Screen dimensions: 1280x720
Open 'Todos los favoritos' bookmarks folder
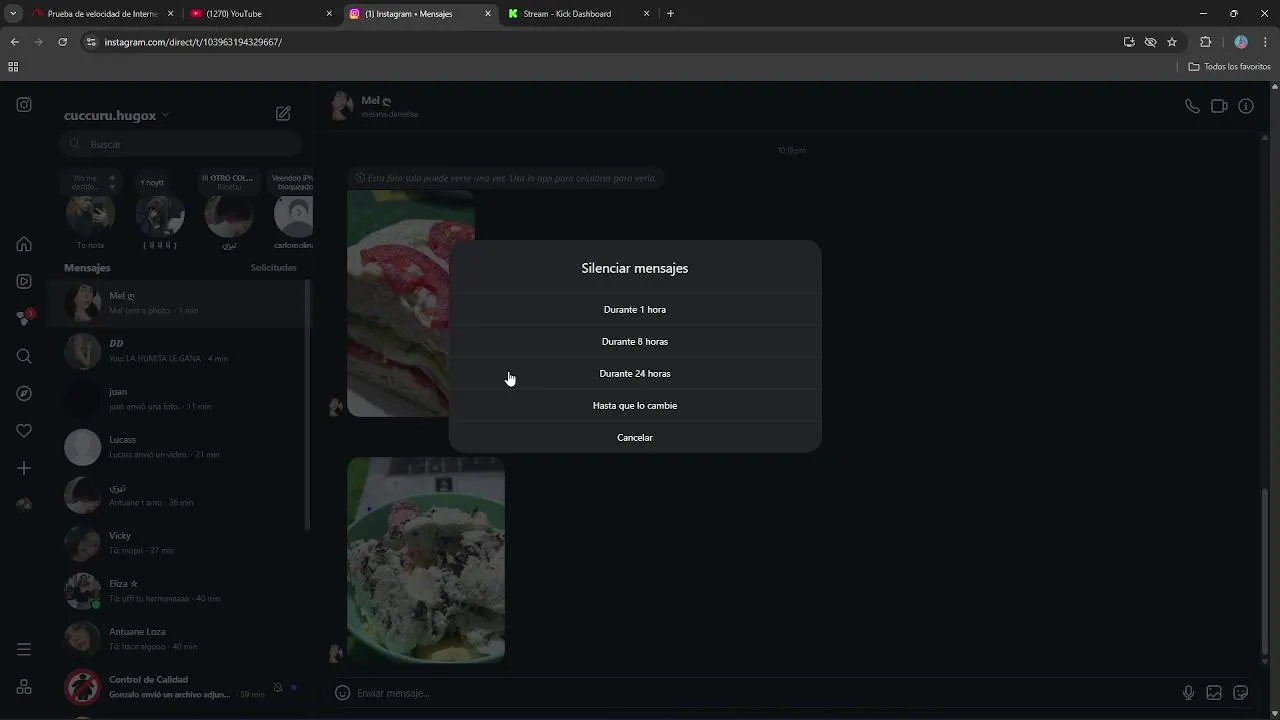point(1229,67)
